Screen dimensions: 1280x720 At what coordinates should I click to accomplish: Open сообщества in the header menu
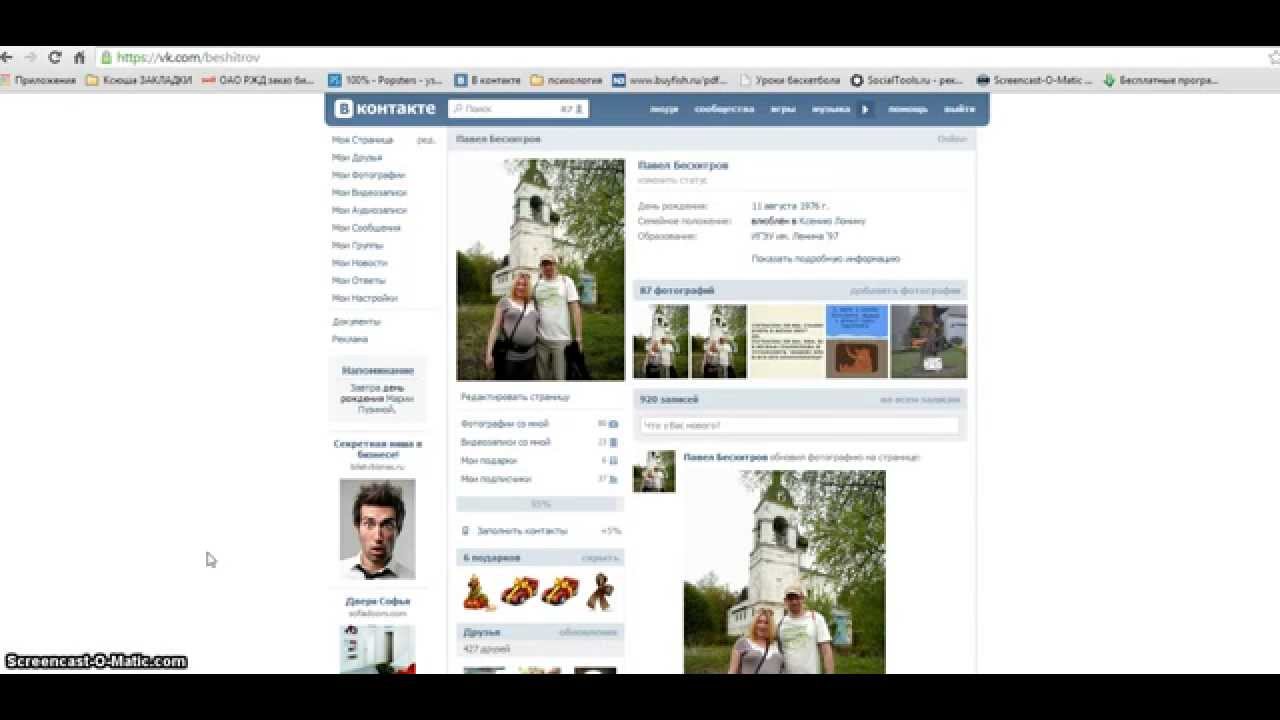point(724,109)
